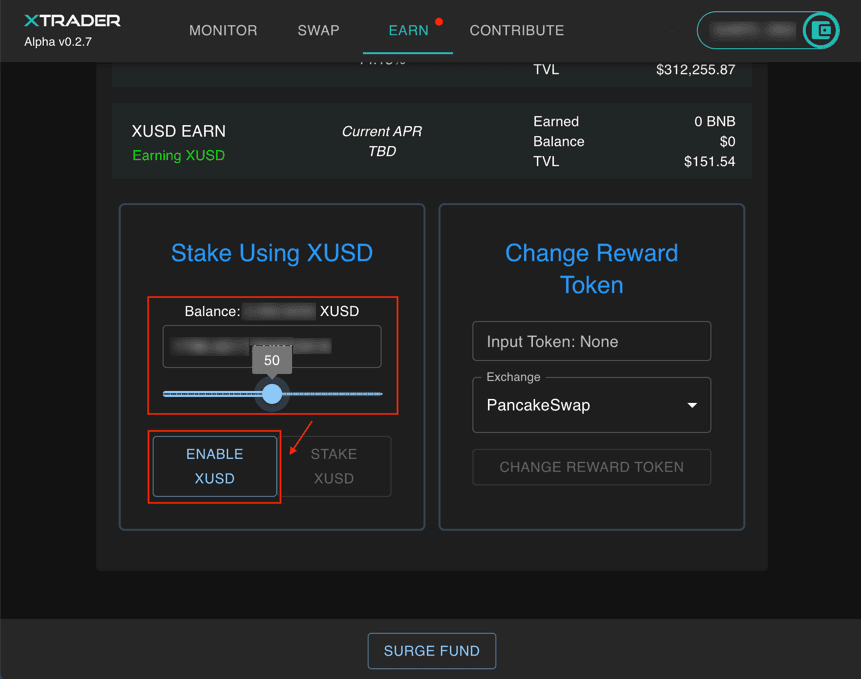Go to the CONTRIBUTE tab
This screenshot has height=679, width=861.
pos(517,30)
